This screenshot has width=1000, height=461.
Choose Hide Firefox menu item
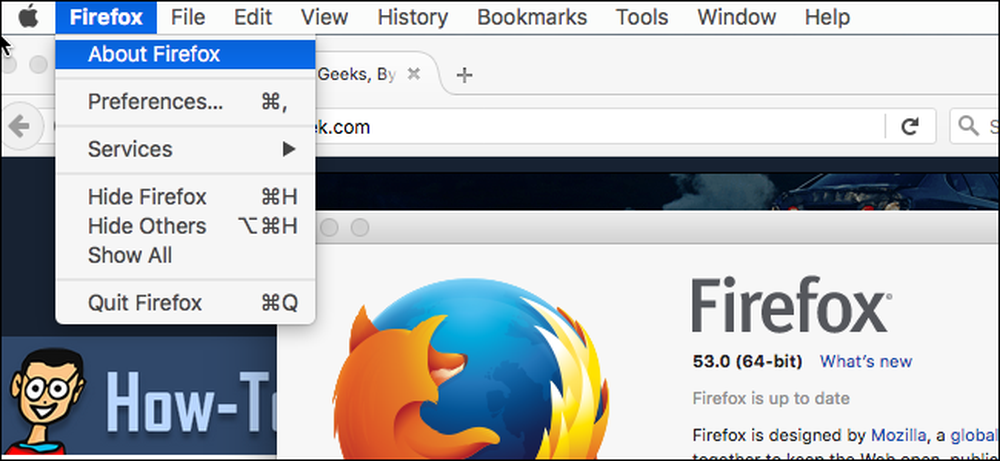(x=185, y=197)
